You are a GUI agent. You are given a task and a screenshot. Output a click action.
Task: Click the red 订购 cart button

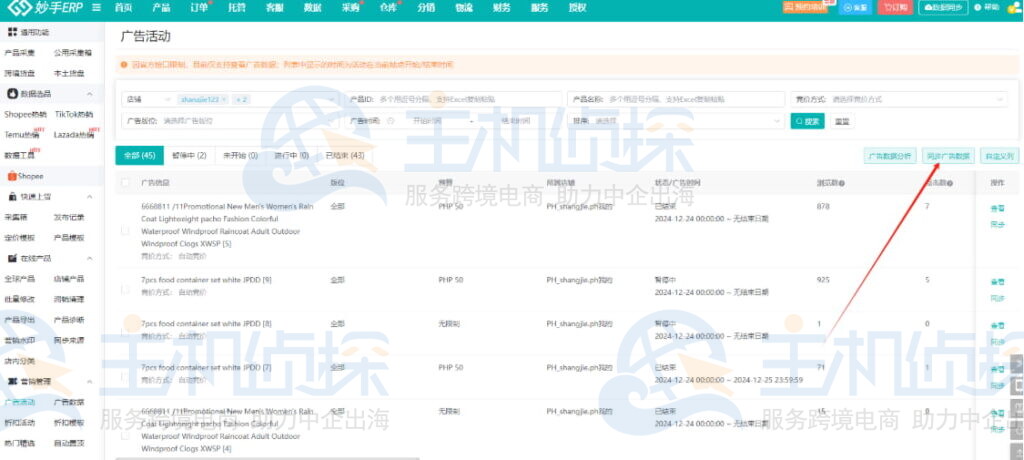tap(895, 7)
